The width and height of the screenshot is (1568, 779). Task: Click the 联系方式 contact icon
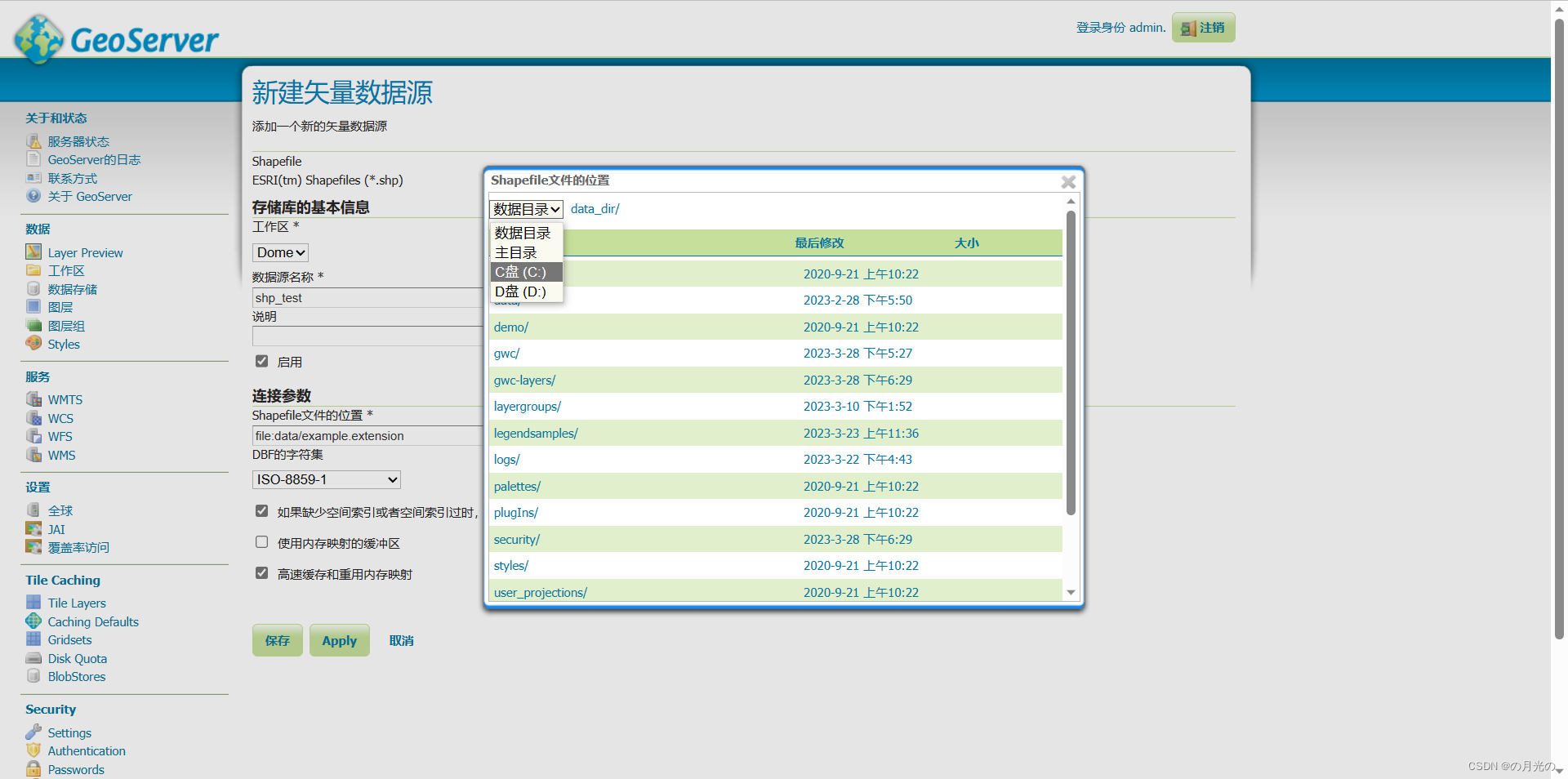coord(33,178)
